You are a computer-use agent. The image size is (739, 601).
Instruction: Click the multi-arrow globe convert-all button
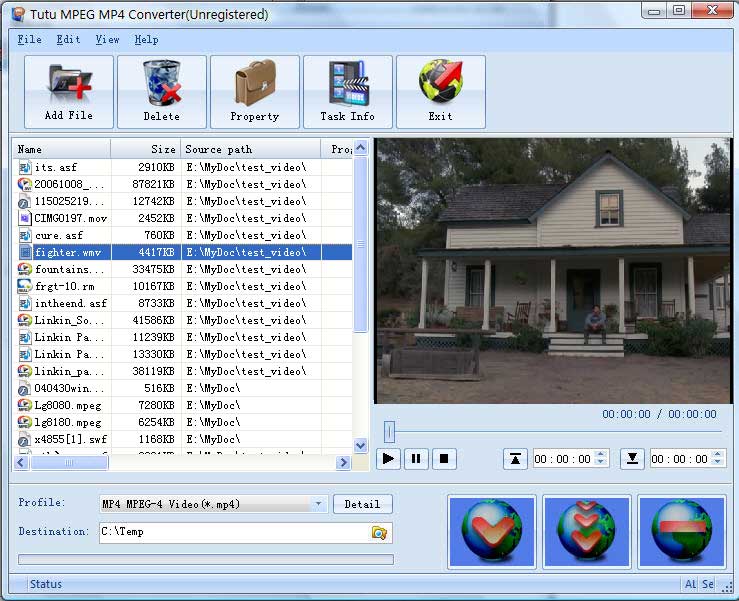[x=587, y=532]
